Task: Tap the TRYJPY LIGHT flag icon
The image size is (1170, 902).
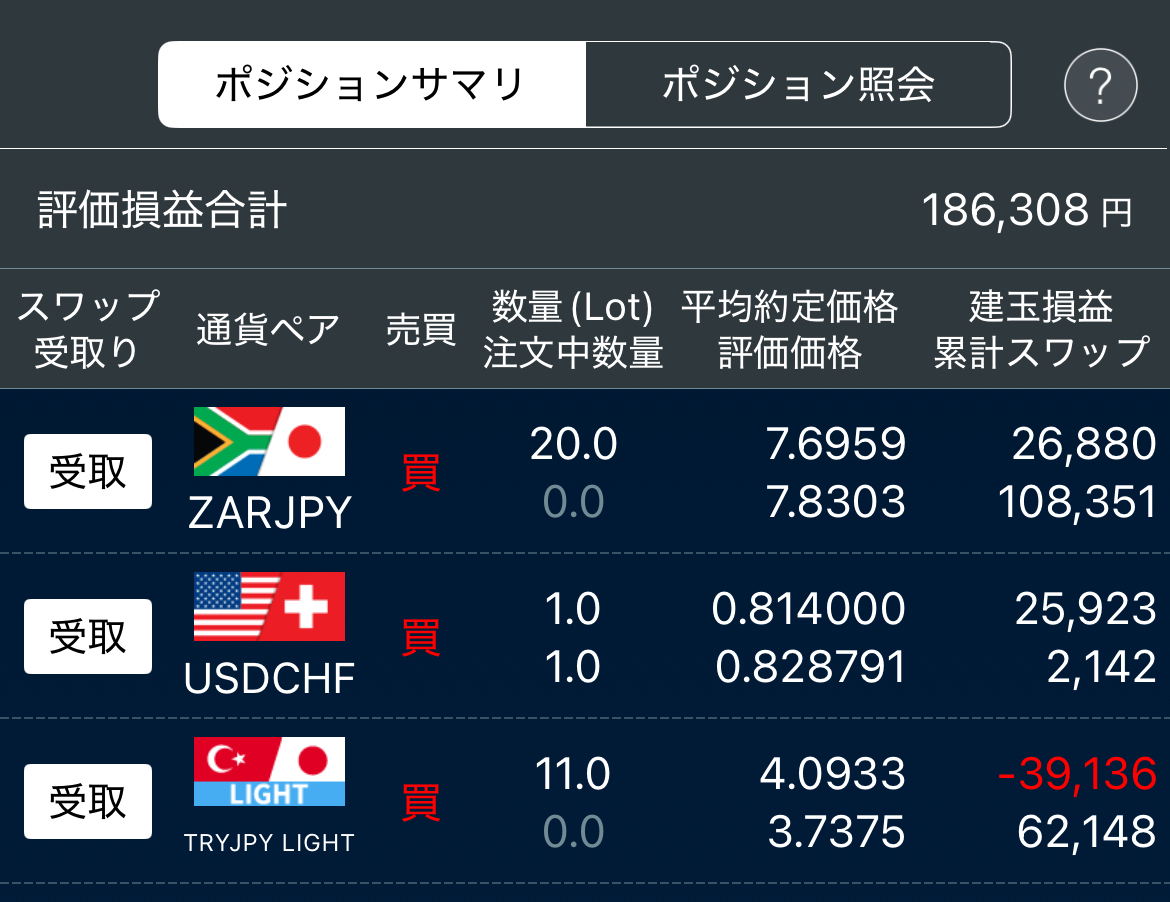Action: [x=269, y=771]
